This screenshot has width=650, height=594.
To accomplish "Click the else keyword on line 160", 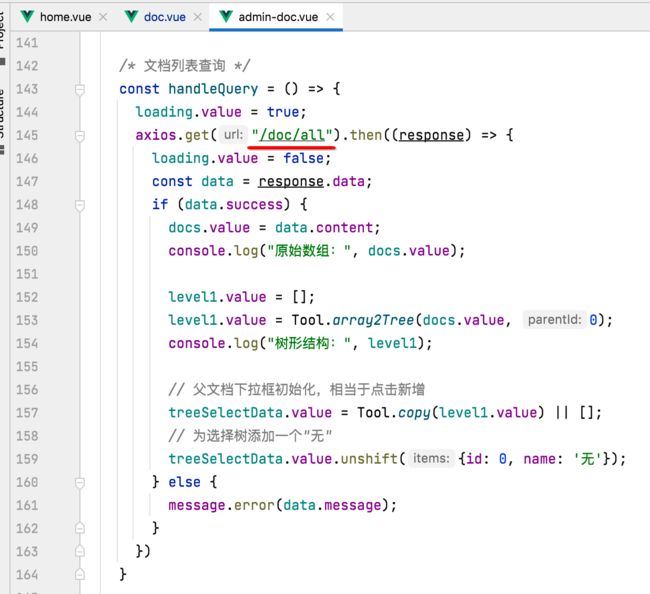I will [x=184, y=482].
